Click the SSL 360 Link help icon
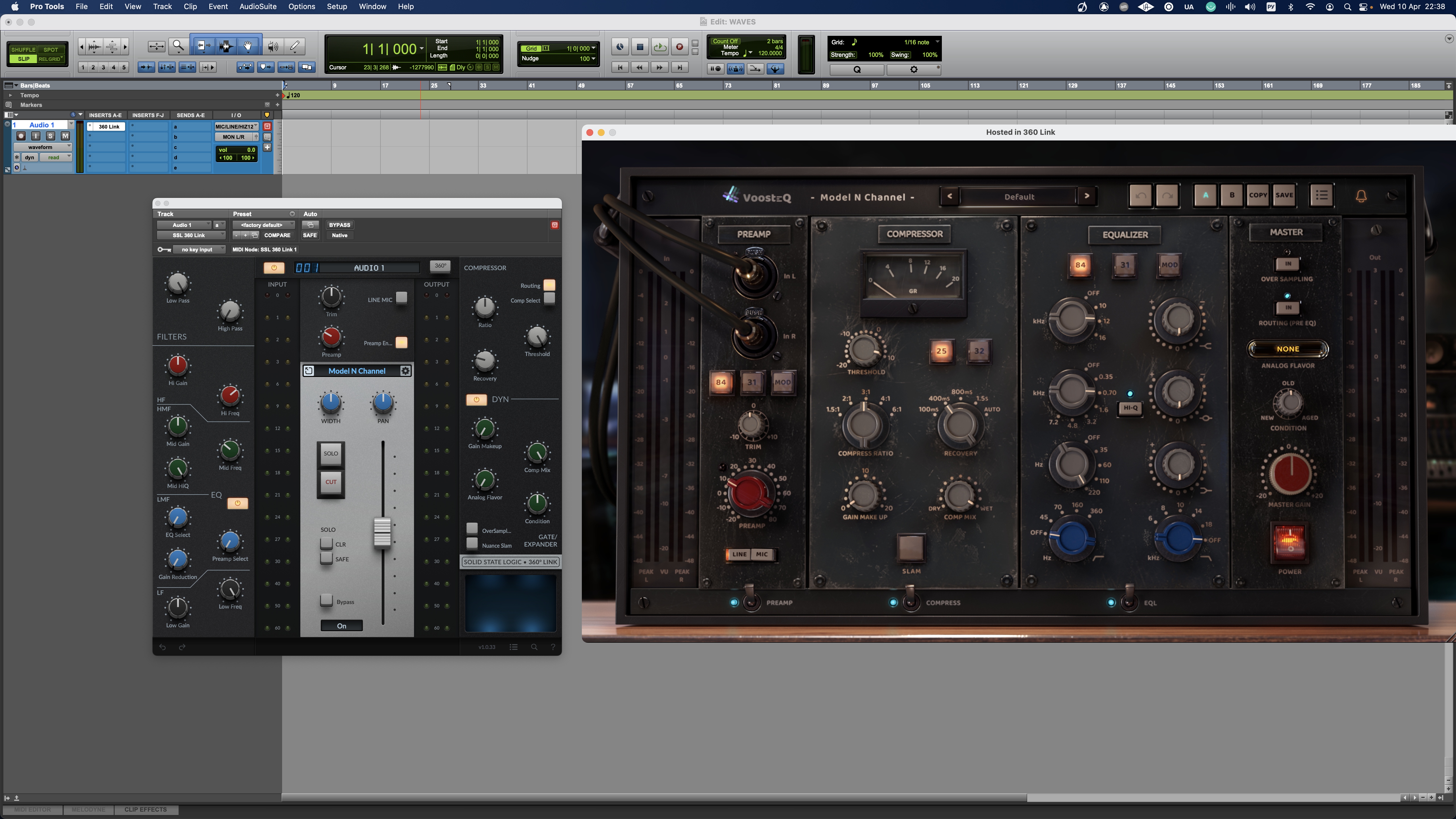 point(553,647)
